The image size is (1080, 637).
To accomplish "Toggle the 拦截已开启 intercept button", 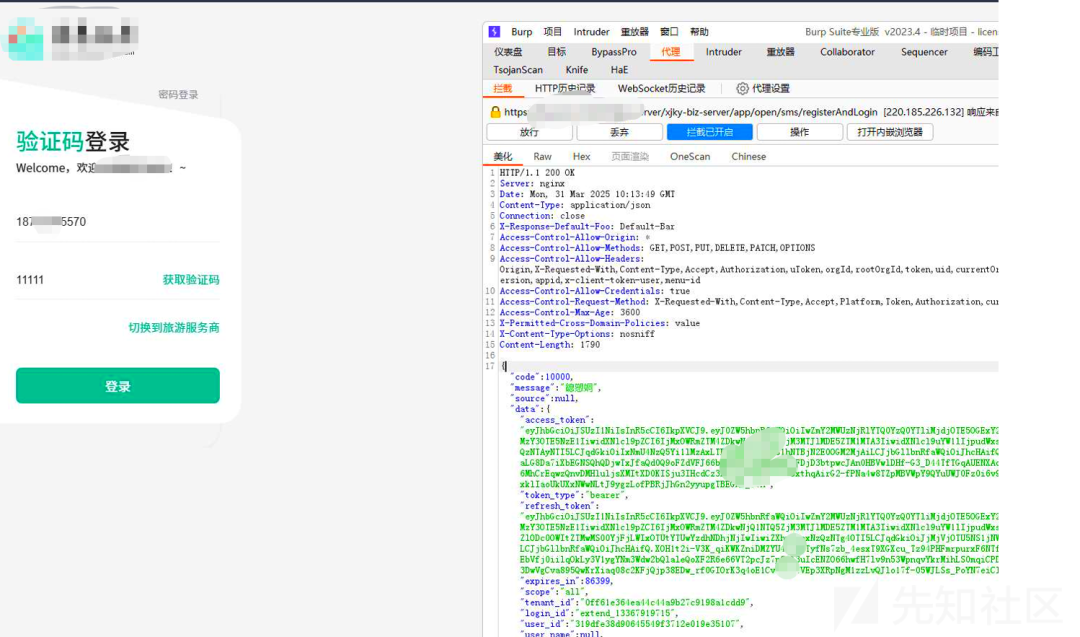I will click(x=708, y=132).
